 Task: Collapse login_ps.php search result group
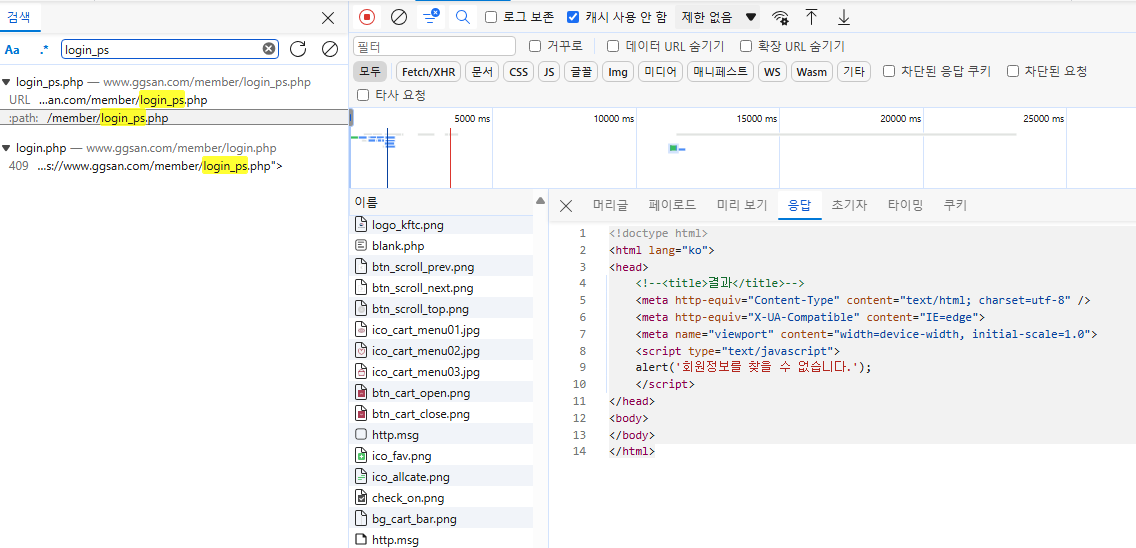[x=6, y=83]
